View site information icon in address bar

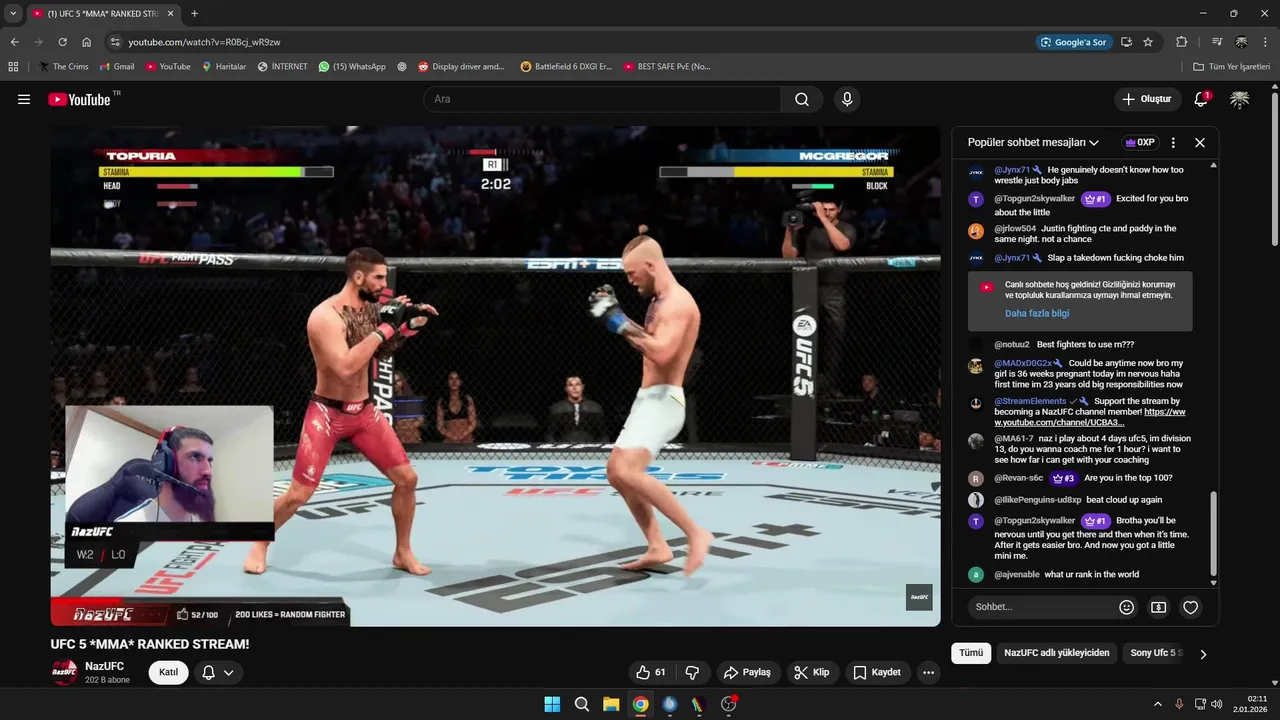point(115,42)
